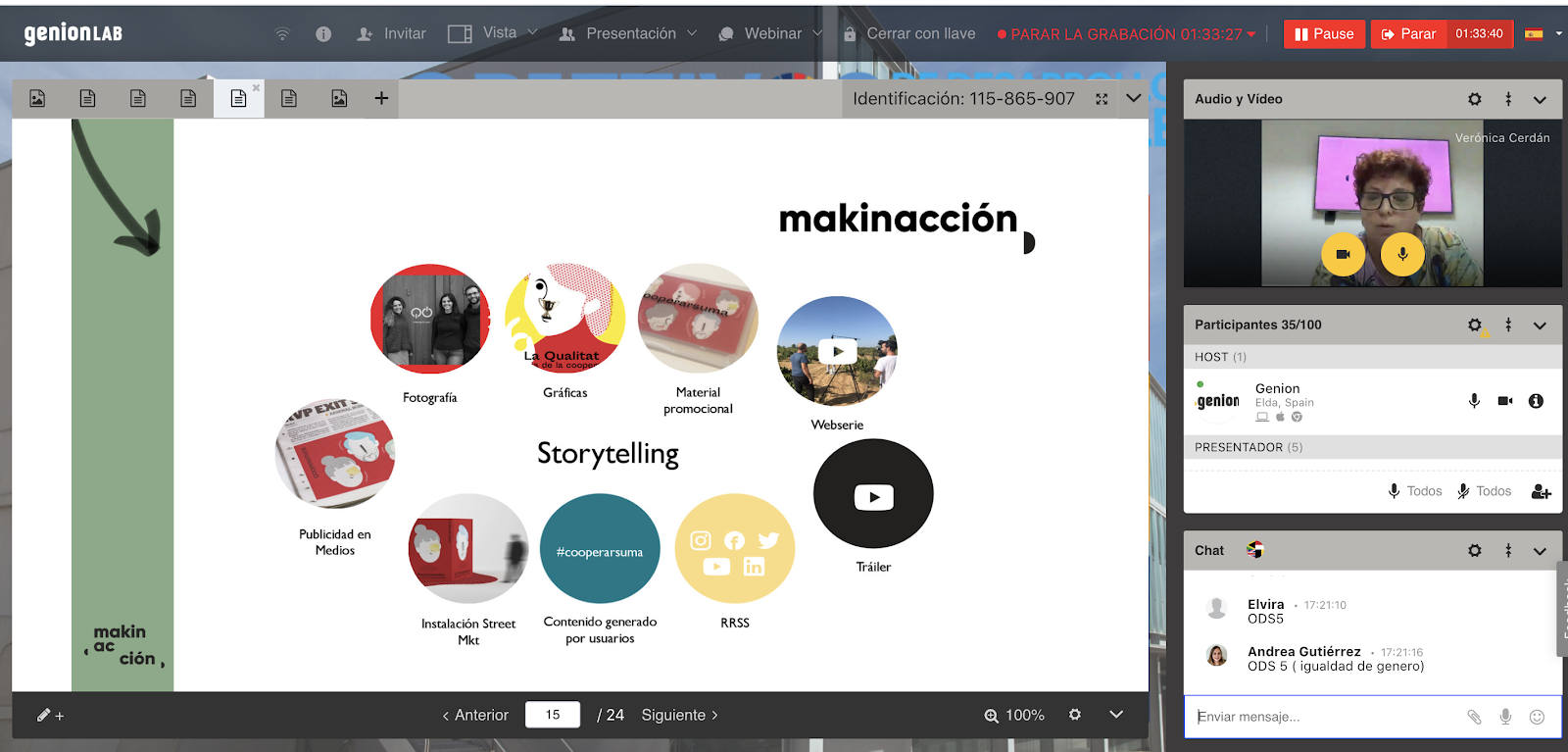Image resolution: width=1568 pixels, height=752 pixels.
Task: Open the Vista dropdown menu
Action: [x=493, y=33]
